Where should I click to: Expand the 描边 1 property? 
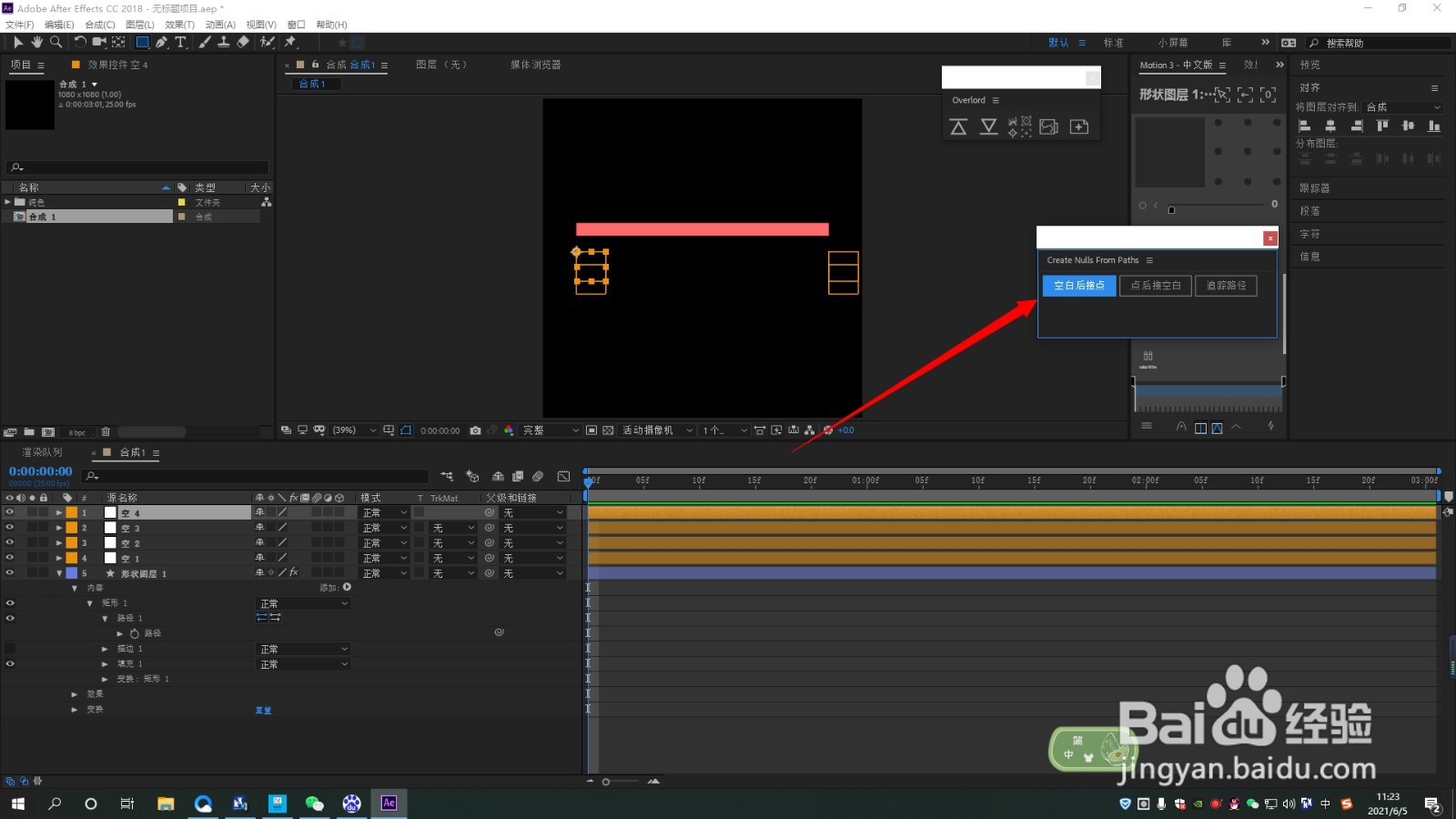tap(105, 649)
